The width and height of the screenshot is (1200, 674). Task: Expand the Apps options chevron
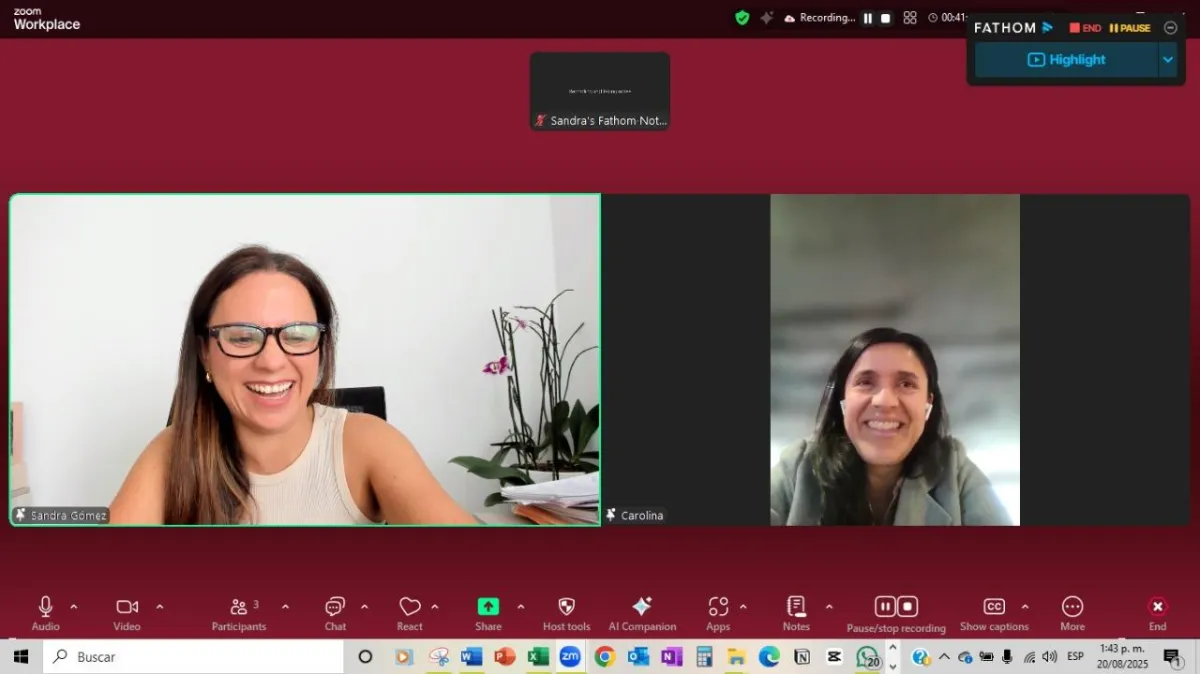(x=743, y=607)
